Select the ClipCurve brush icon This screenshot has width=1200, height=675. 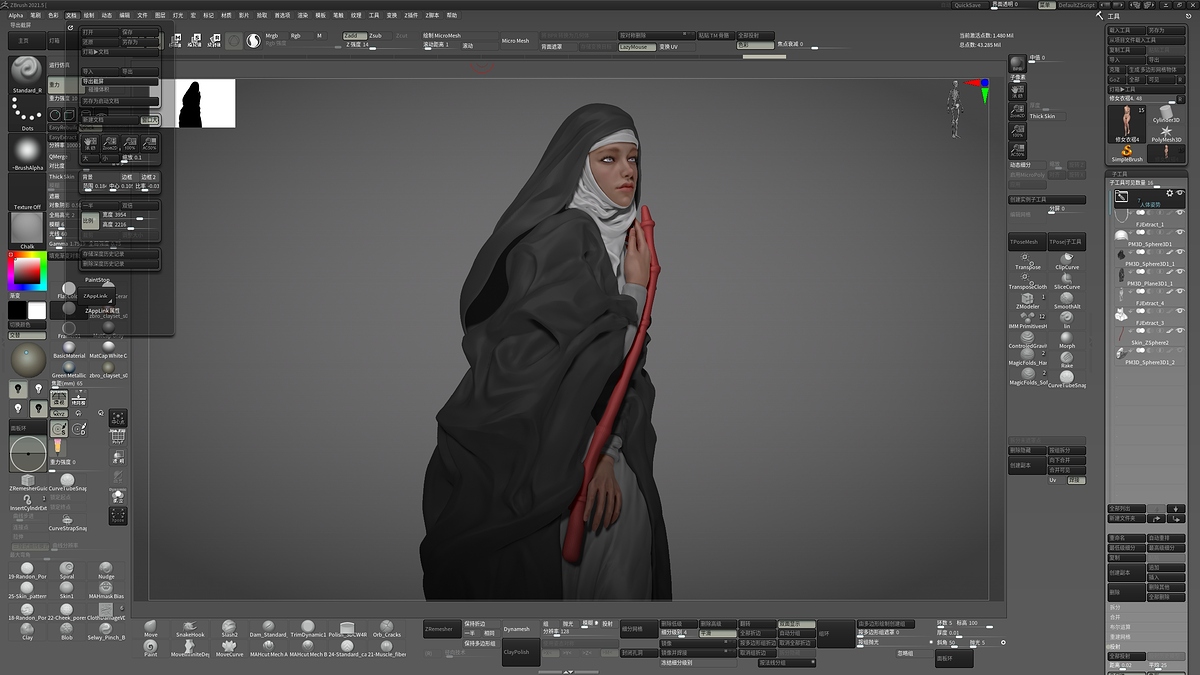[x=1067, y=261]
